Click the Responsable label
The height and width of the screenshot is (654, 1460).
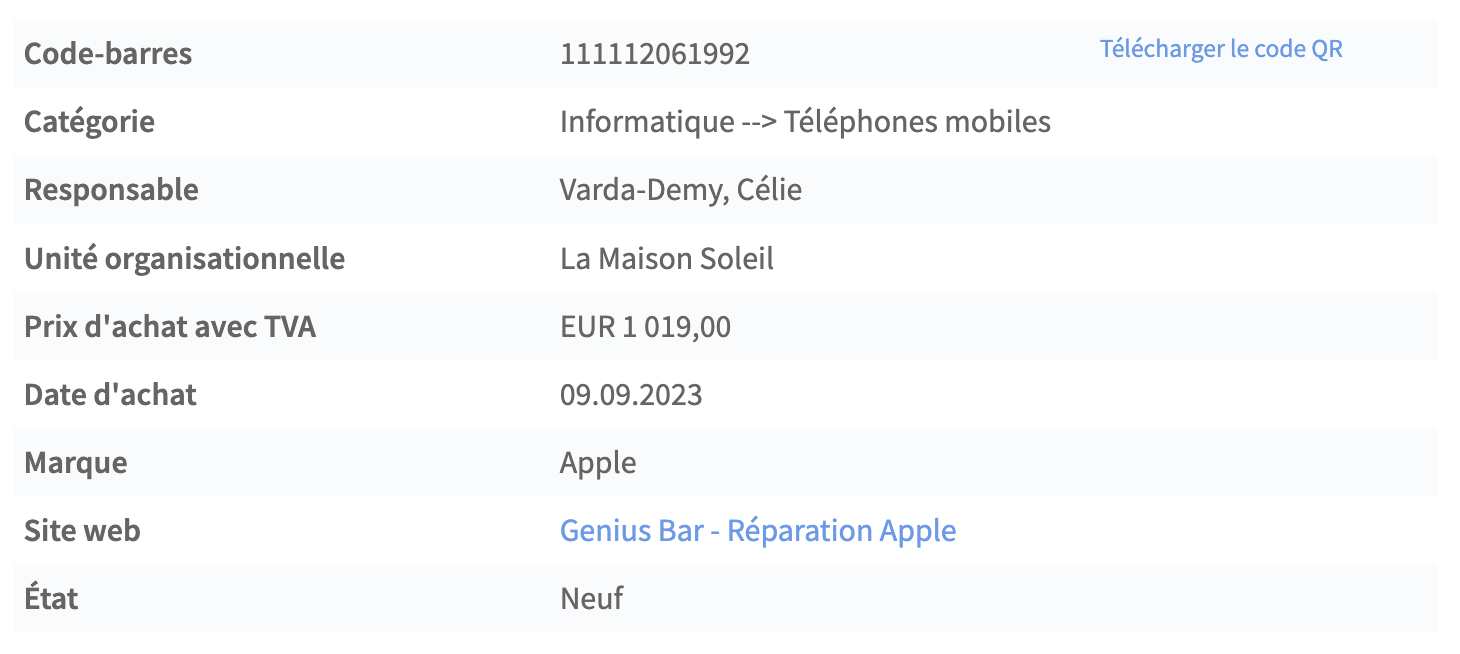point(111,190)
